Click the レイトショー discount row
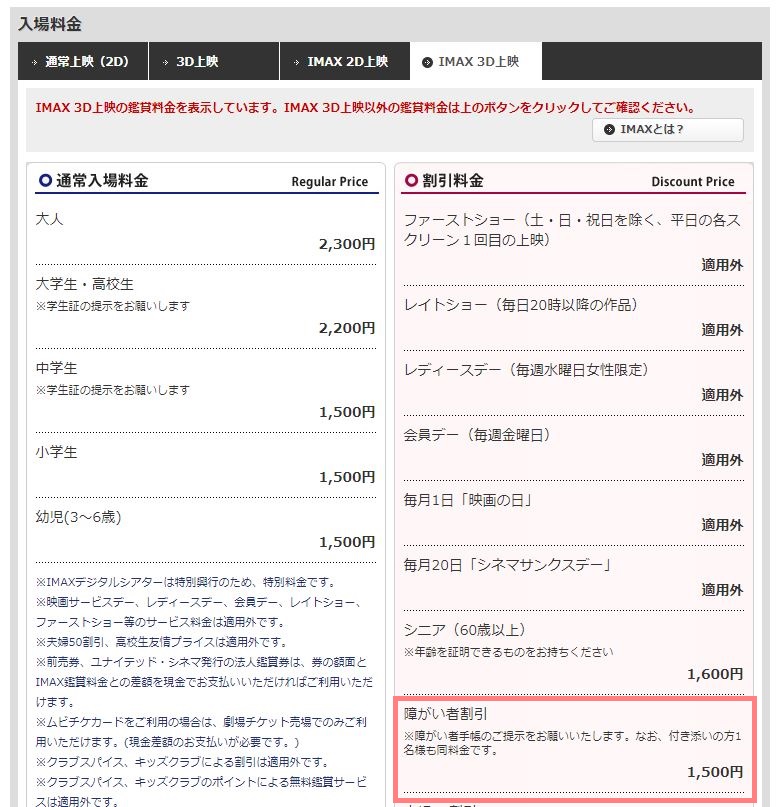This screenshot has width=781, height=807. tap(573, 316)
